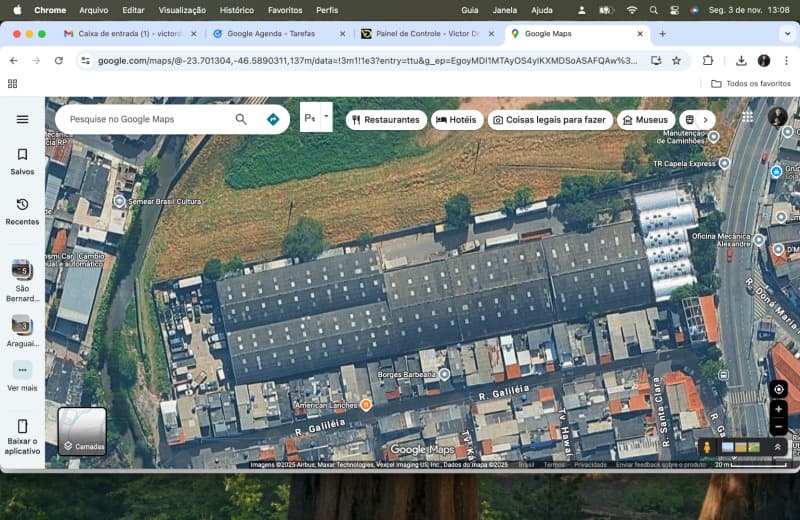Center map on my location

779,389
